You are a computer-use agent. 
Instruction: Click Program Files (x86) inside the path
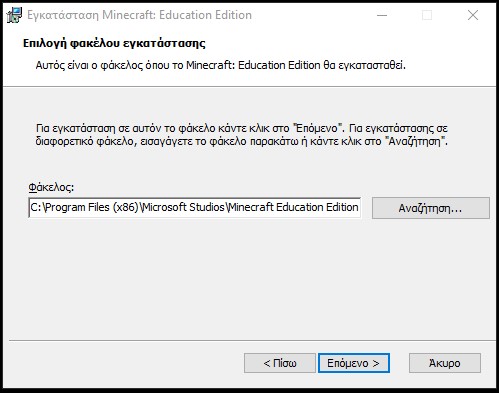92,207
